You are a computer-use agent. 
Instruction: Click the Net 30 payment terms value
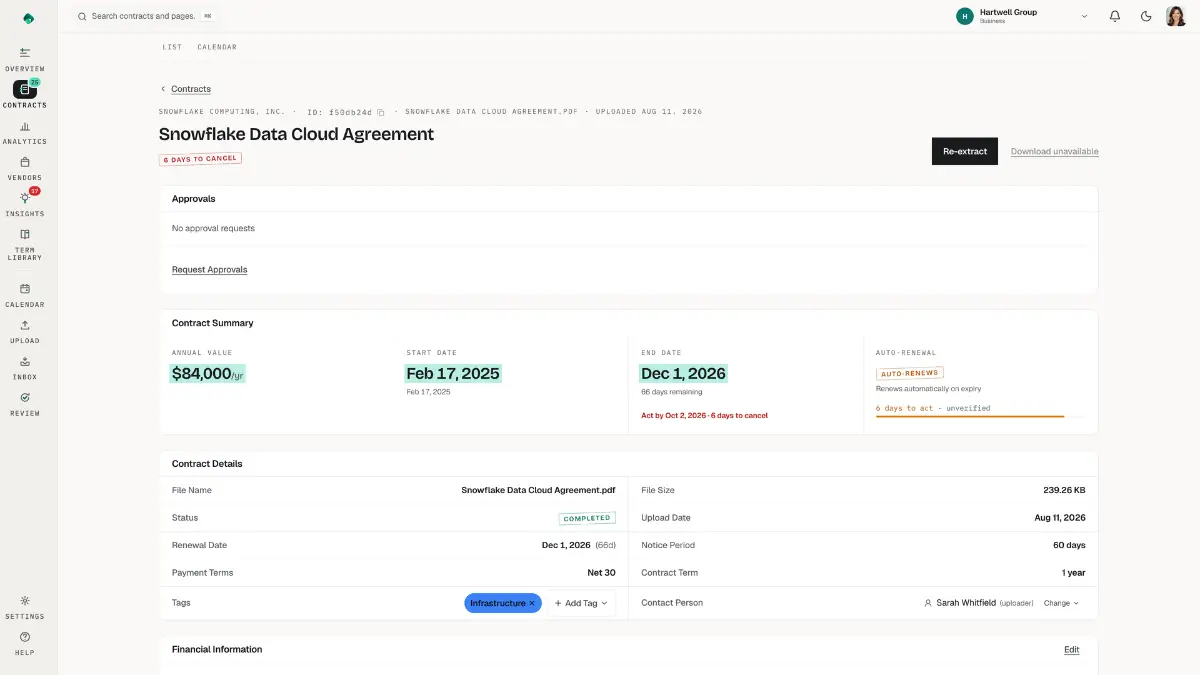tap(601, 573)
